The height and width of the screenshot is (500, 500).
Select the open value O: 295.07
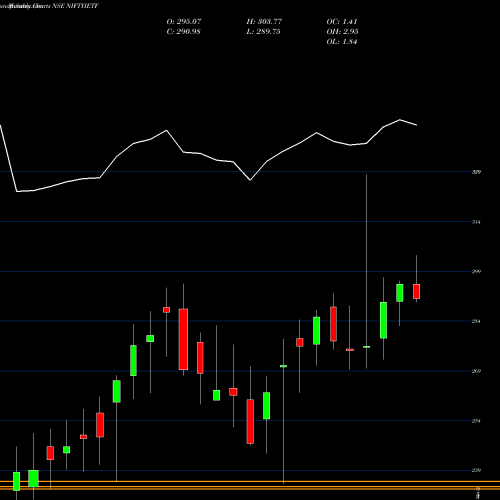tap(184, 22)
